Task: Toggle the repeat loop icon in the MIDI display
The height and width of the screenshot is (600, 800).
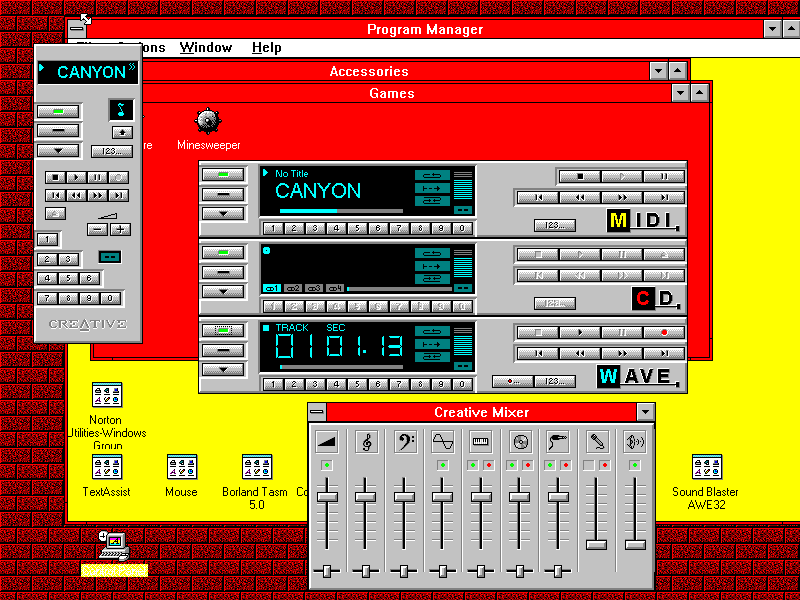Action: (432, 176)
